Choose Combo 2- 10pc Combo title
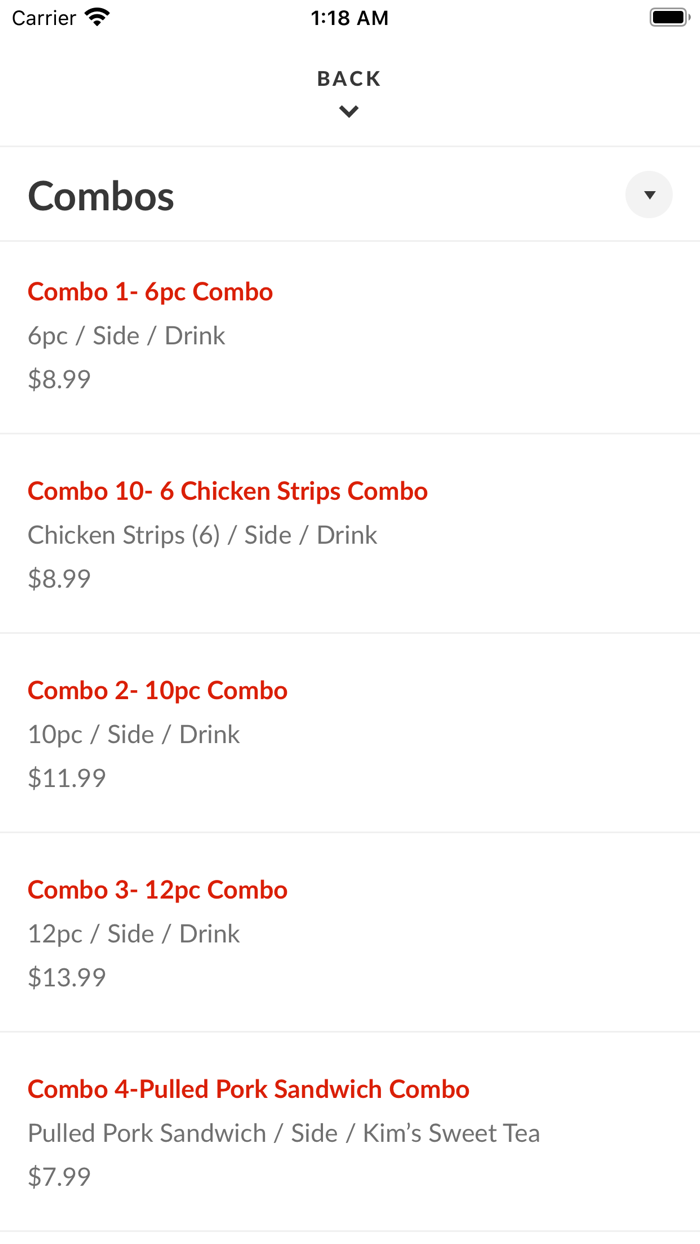 pos(157,691)
